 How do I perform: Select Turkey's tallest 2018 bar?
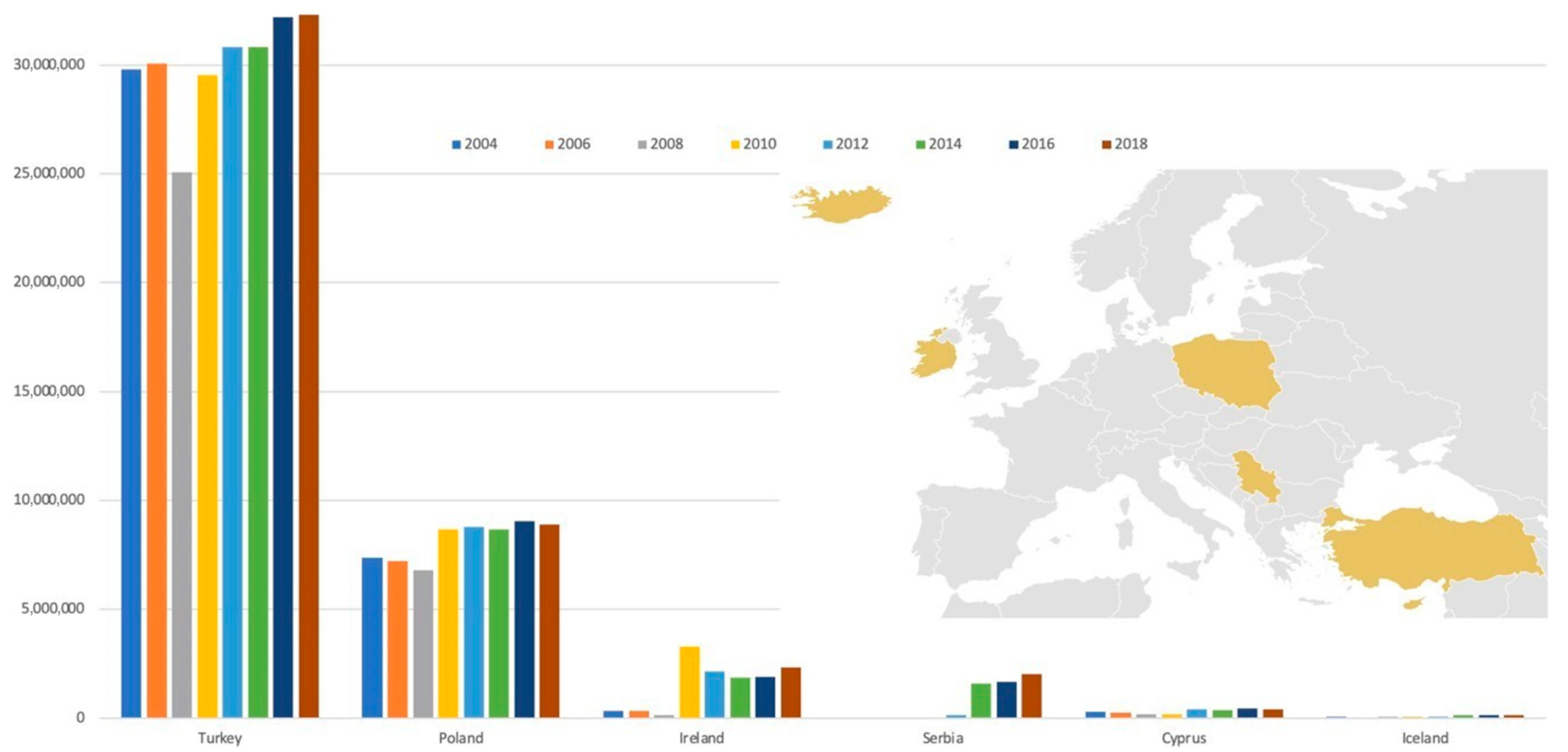308,365
